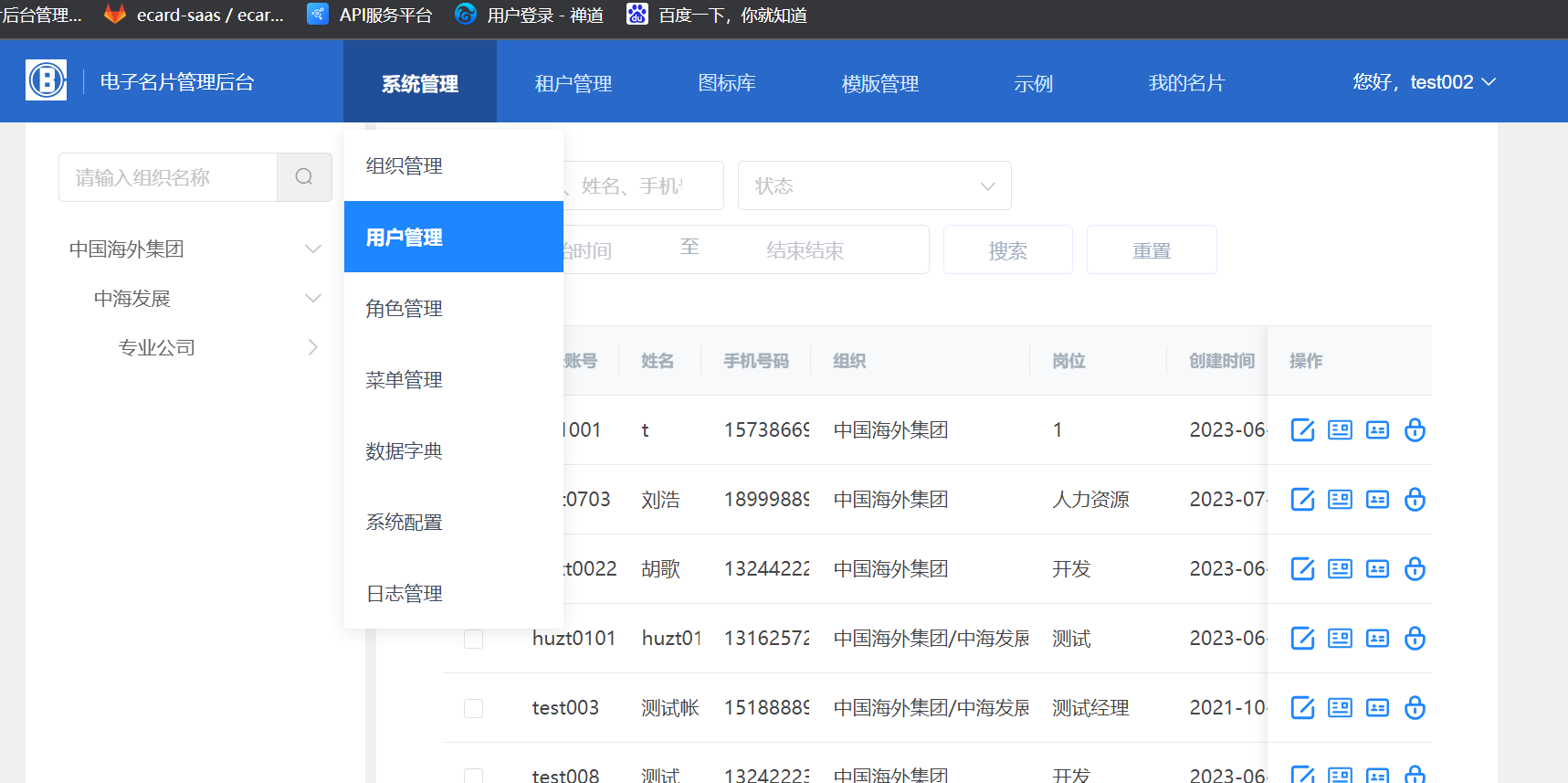This screenshot has width=1568, height=783.
Task: Tick the checkbox for test003 row
Action: click(473, 708)
